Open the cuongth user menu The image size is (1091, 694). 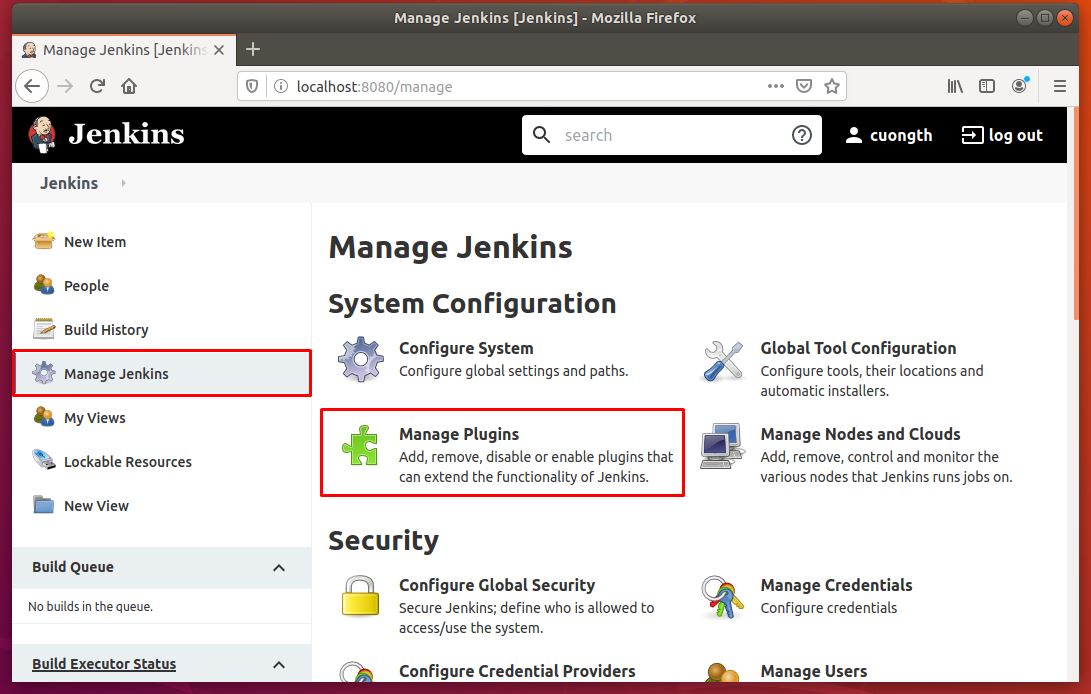[x=888, y=134]
